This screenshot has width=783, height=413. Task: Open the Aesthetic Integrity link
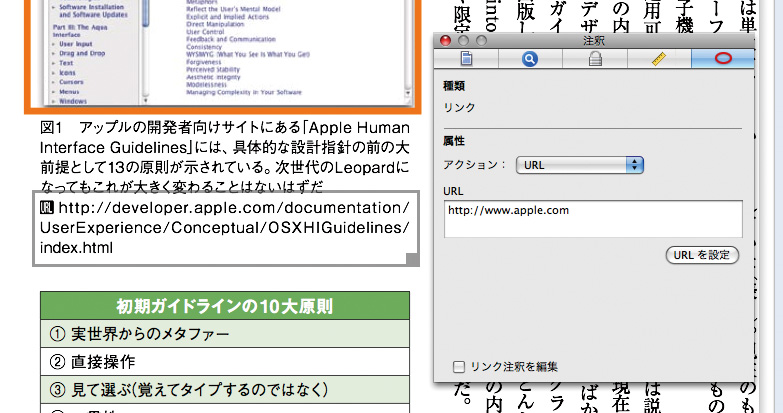click(x=213, y=77)
